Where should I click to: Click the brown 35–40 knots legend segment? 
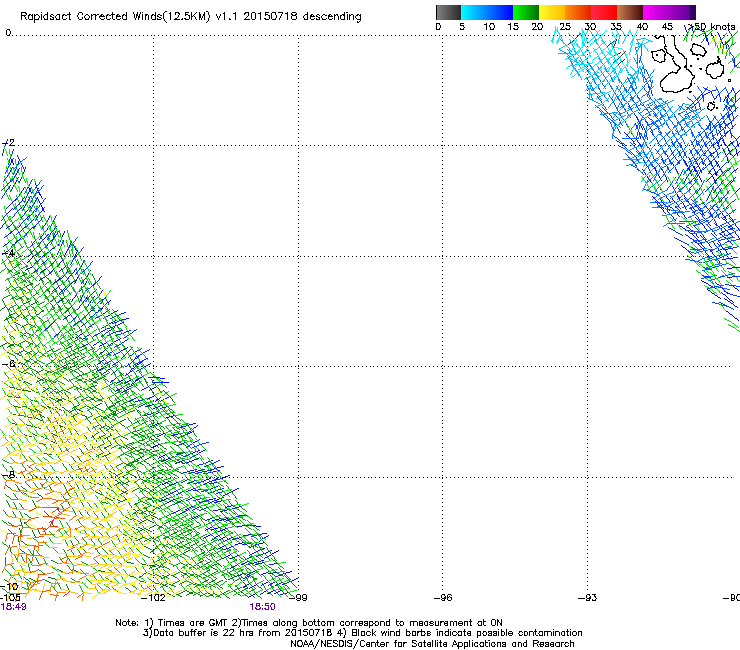pyautogui.click(x=630, y=12)
